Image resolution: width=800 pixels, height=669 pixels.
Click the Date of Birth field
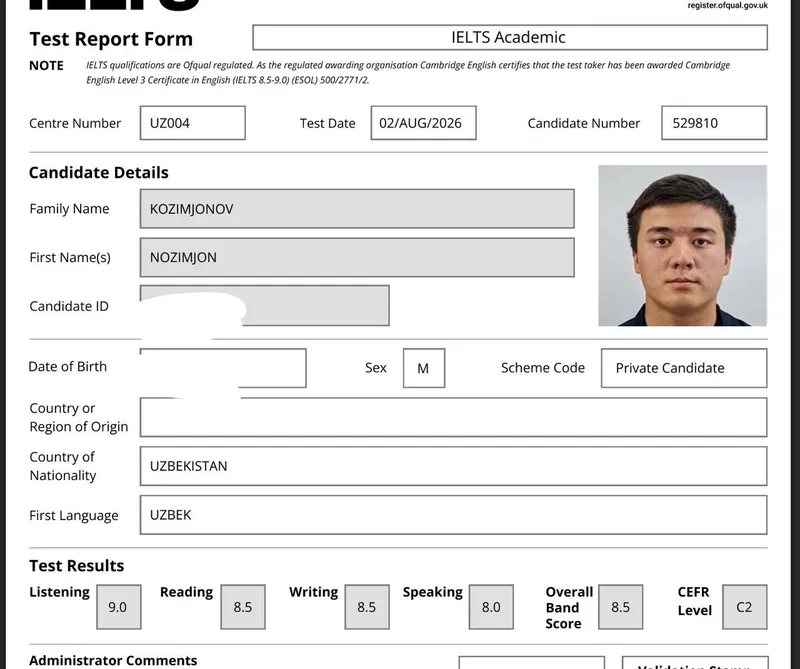click(223, 368)
